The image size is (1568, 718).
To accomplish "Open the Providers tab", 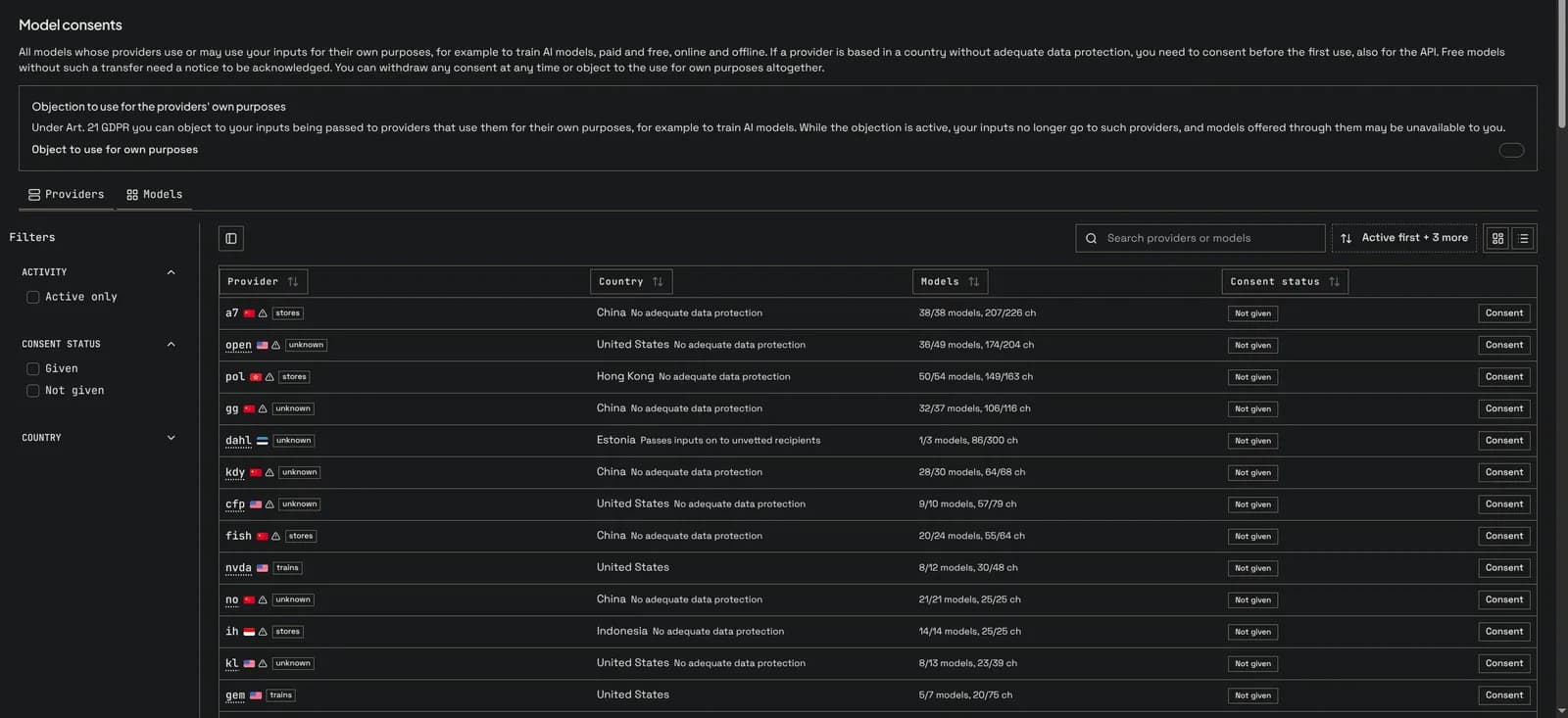I will pyautogui.click(x=66, y=195).
